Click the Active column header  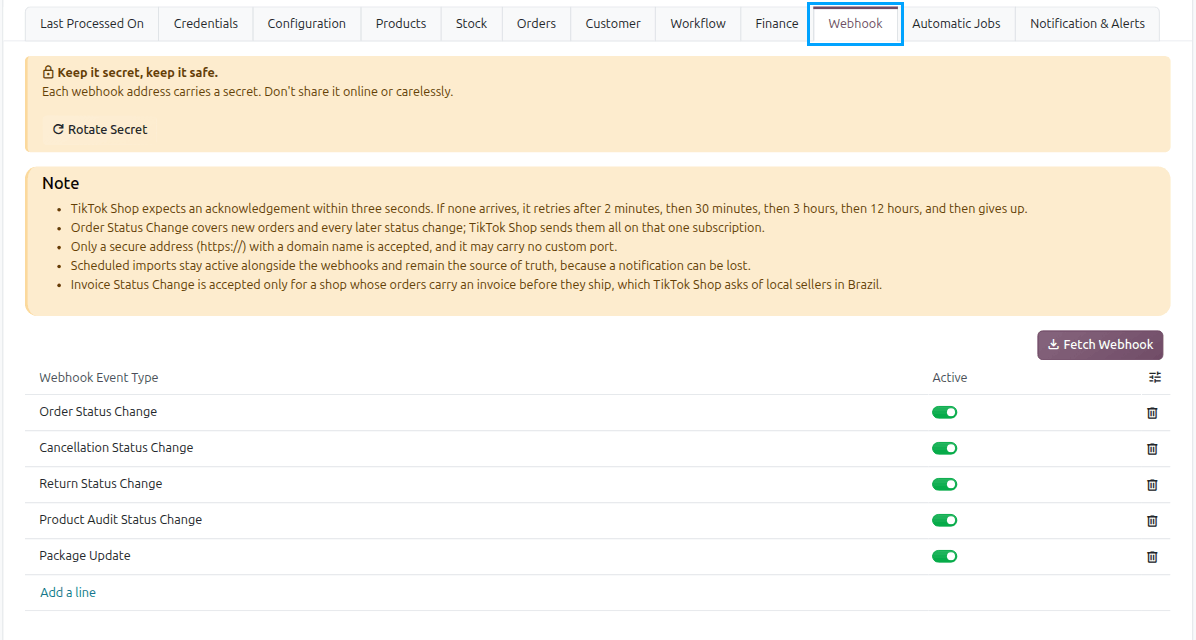950,378
